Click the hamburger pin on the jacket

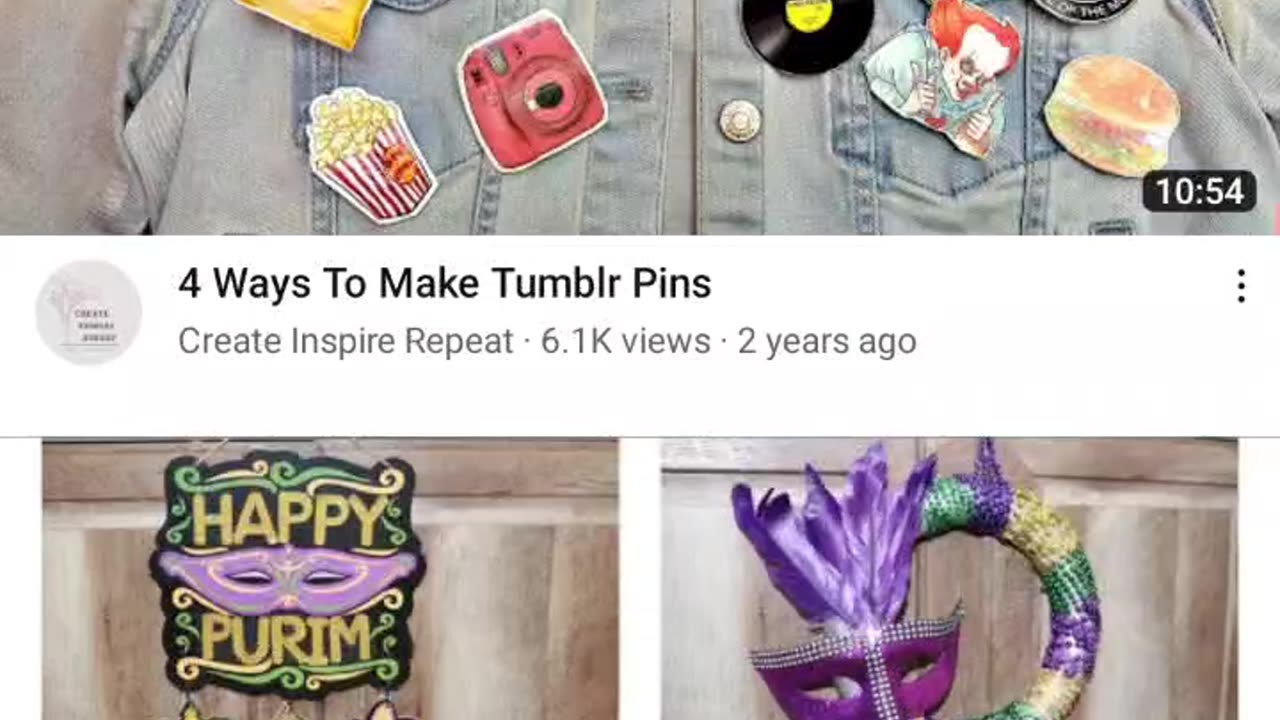coord(1112,115)
